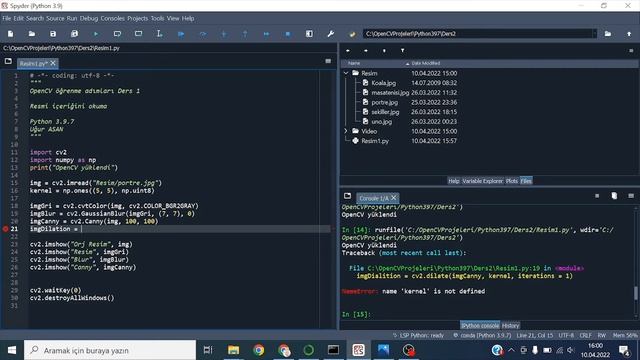This screenshot has width=640, height=360.
Task: Continue debug execution until next breakpoint
Action: (267, 34)
